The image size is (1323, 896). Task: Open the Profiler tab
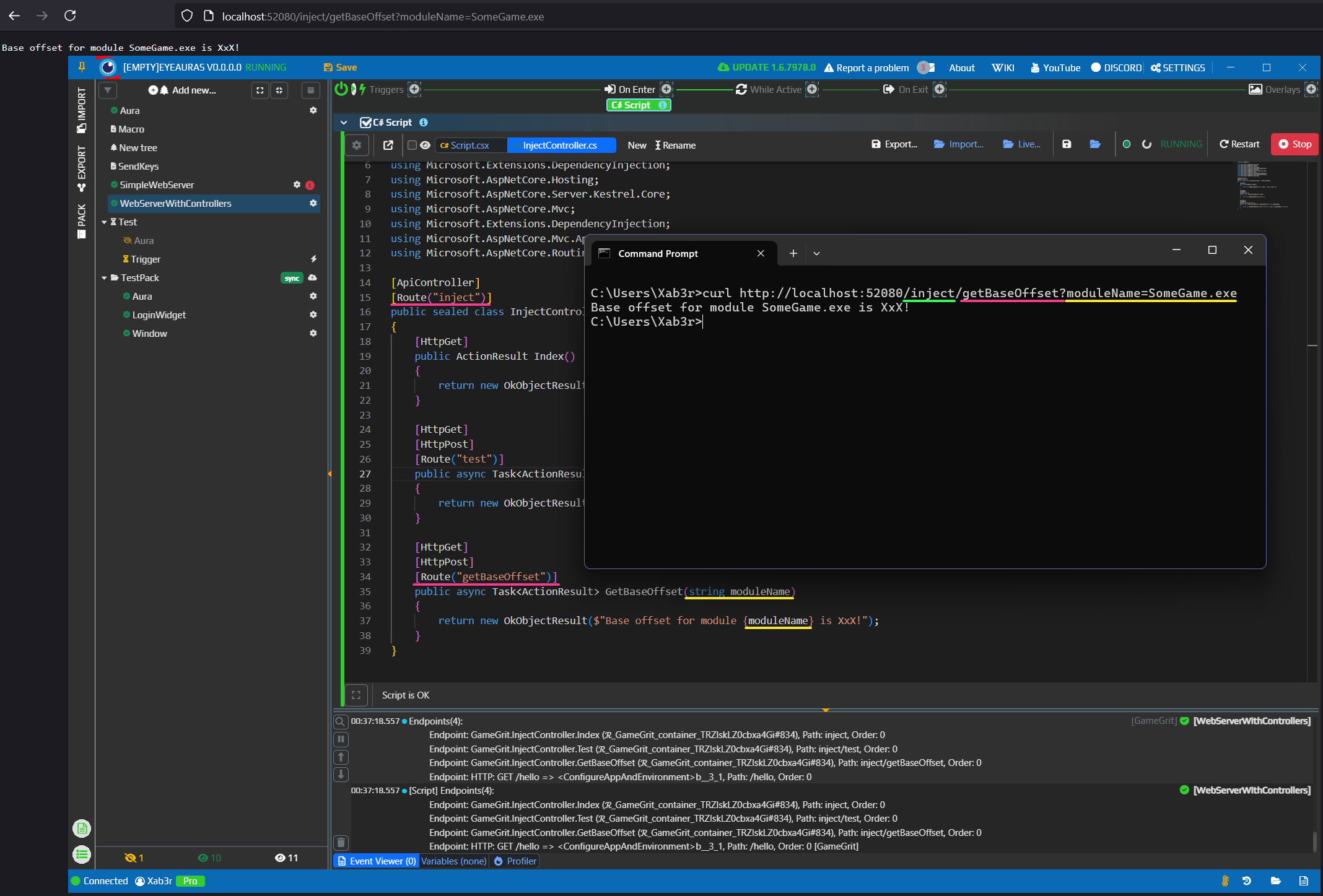coord(515,861)
